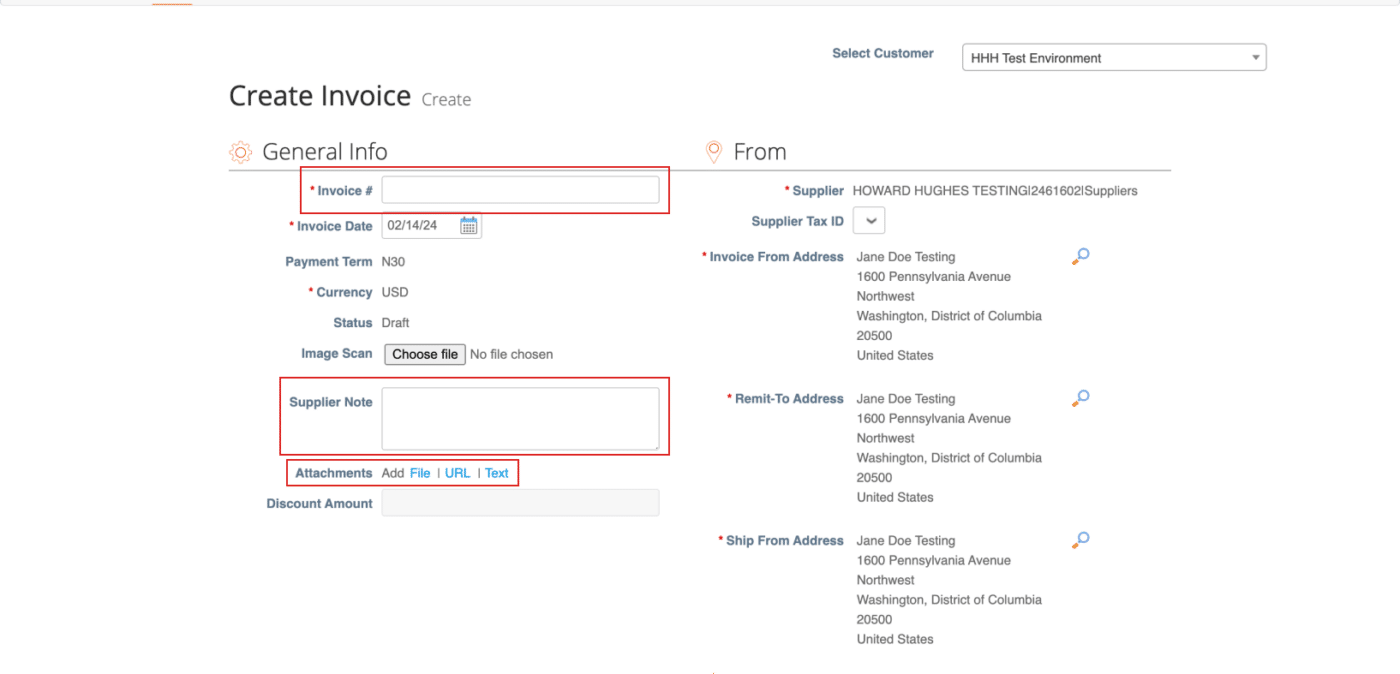Open the Remit-To Address search magnifier

coord(1080,397)
